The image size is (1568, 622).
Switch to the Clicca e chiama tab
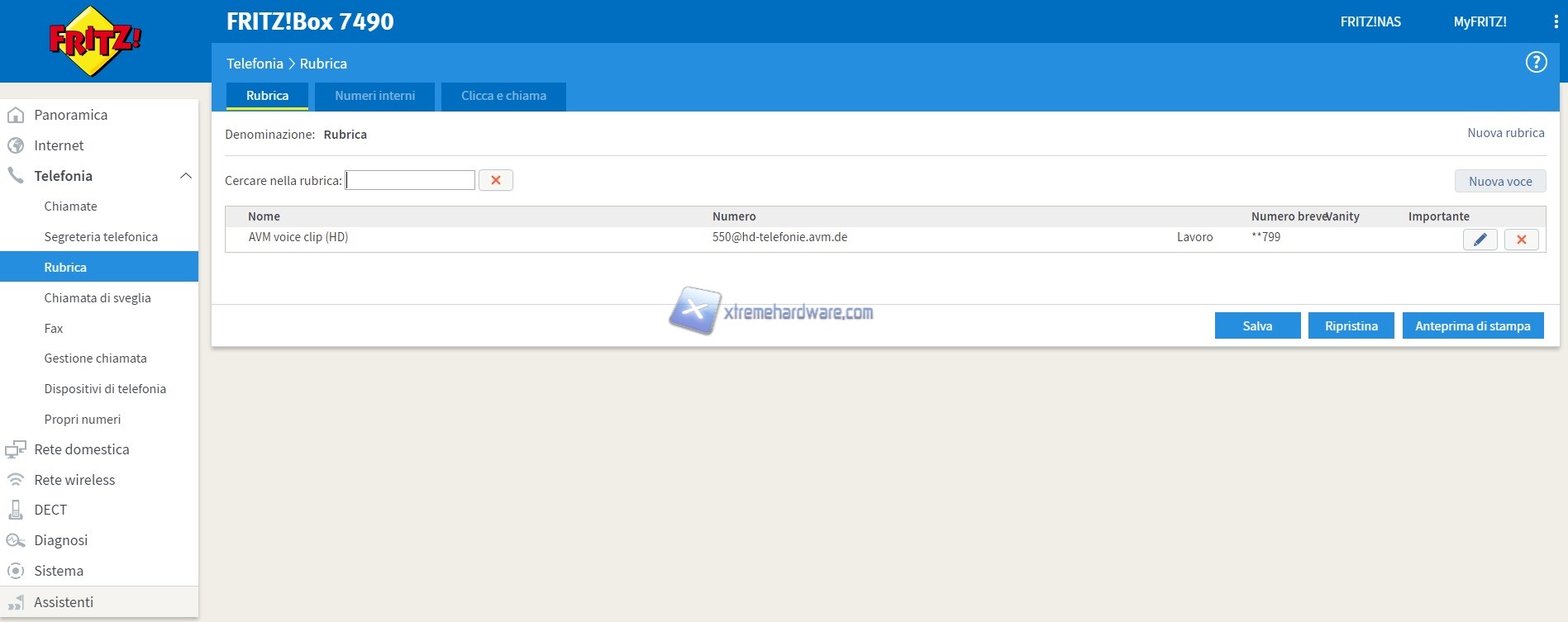(503, 96)
